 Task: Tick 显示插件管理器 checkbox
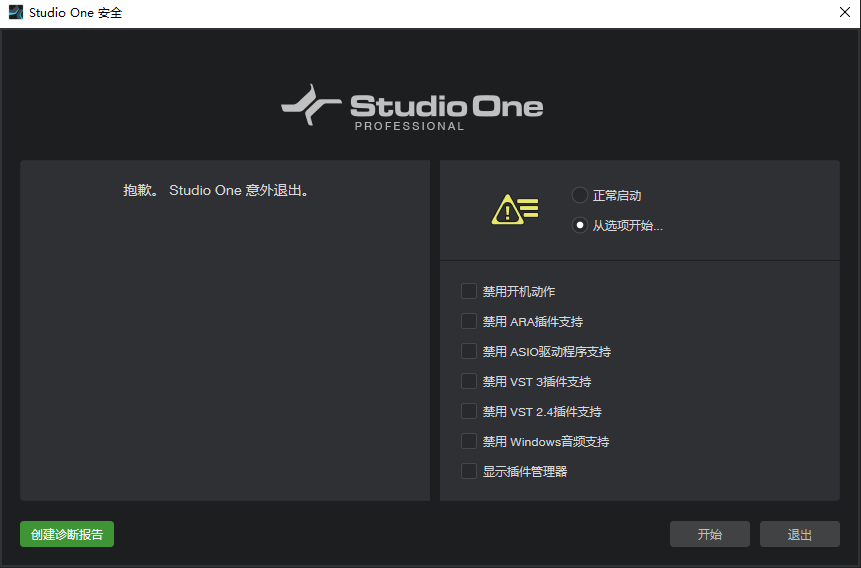468,471
